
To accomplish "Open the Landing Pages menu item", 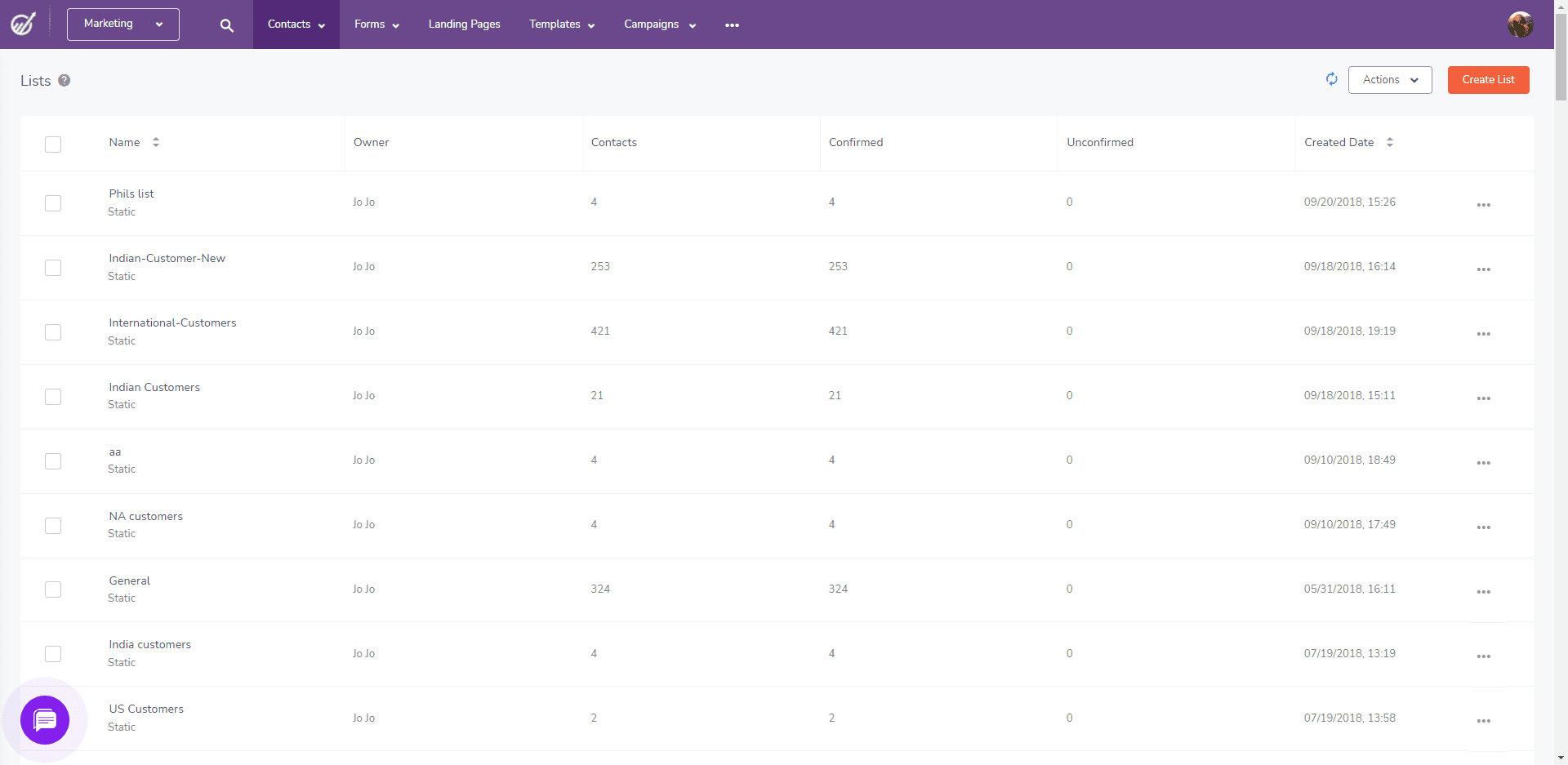I will coord(464,24).
